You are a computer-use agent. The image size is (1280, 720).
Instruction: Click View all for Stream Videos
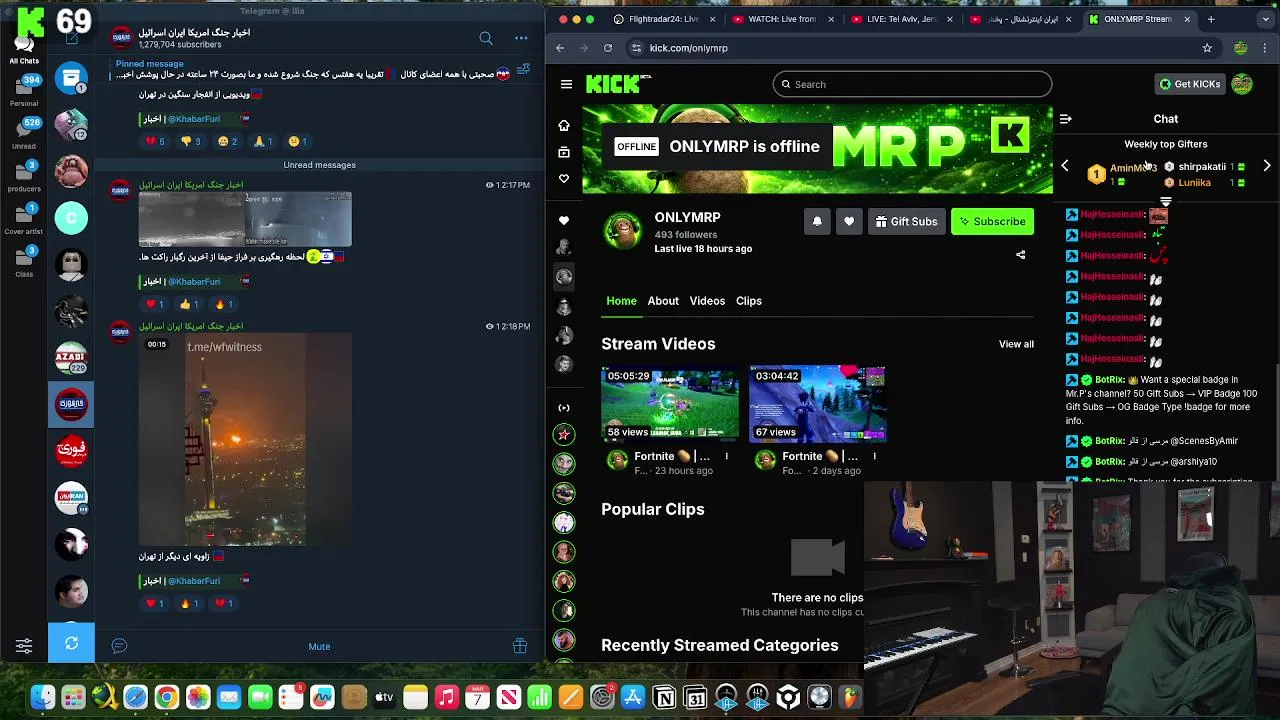pyautogui.click(x=1016, y=344)
